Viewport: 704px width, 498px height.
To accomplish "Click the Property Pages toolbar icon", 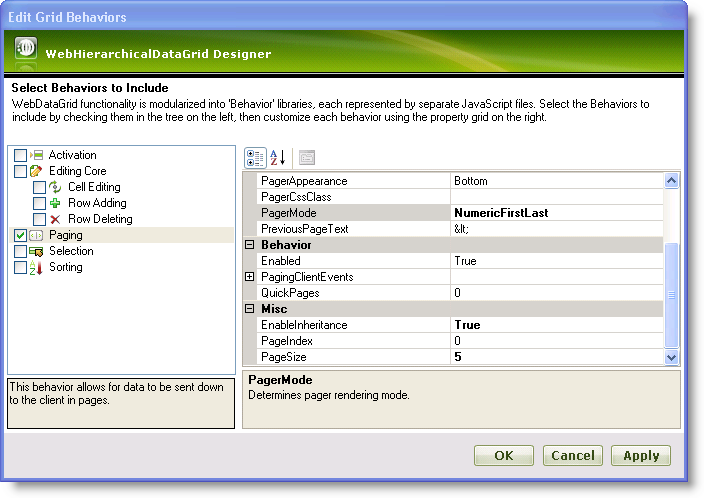I will (307, 158).
